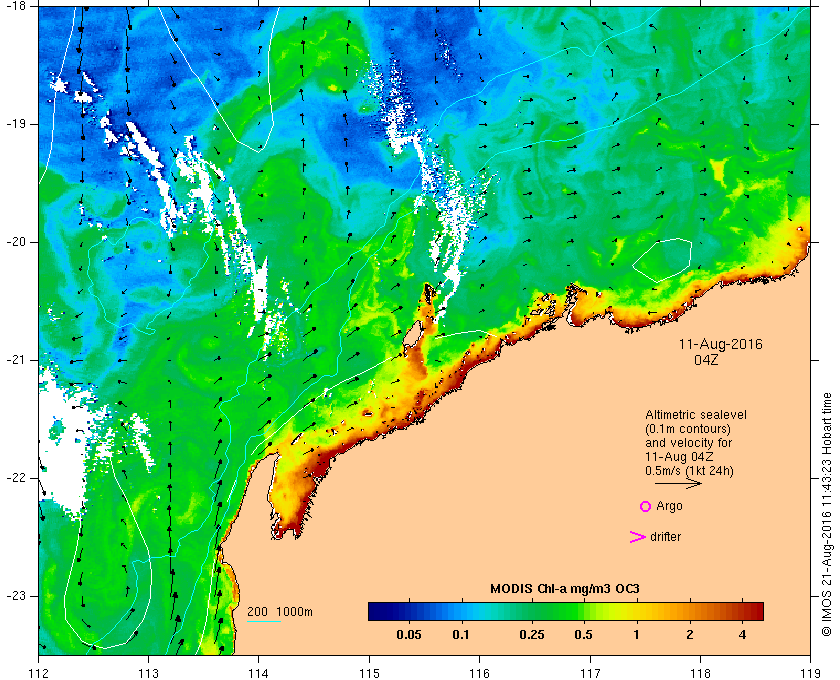Viewport: 840px width, 680px height.
Task: Click the cyan bathymetry contour legend line
Action: click(264, 622)
